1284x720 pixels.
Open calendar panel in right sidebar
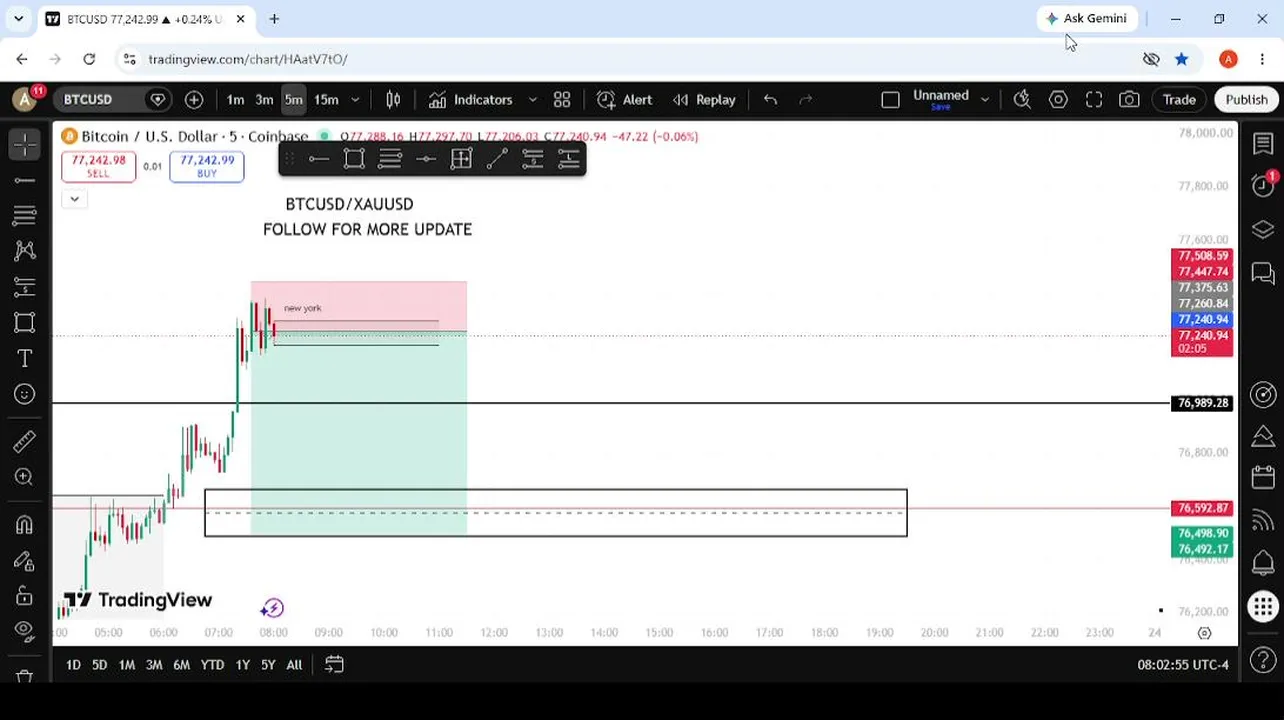click(x=1263, y=478)
